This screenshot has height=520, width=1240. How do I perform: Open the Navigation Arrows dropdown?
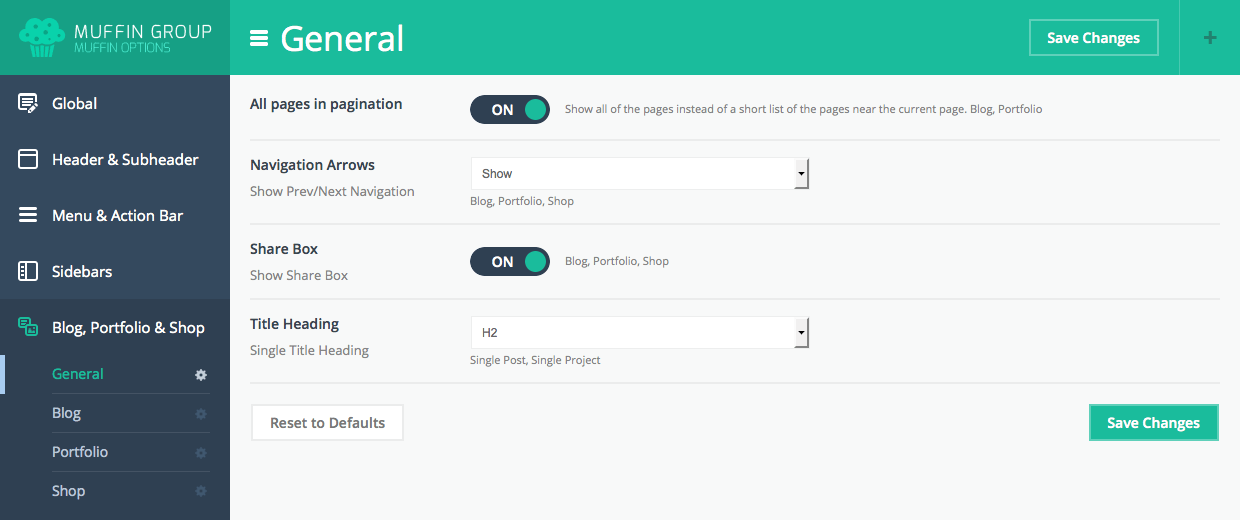click(x=639, y=173)
